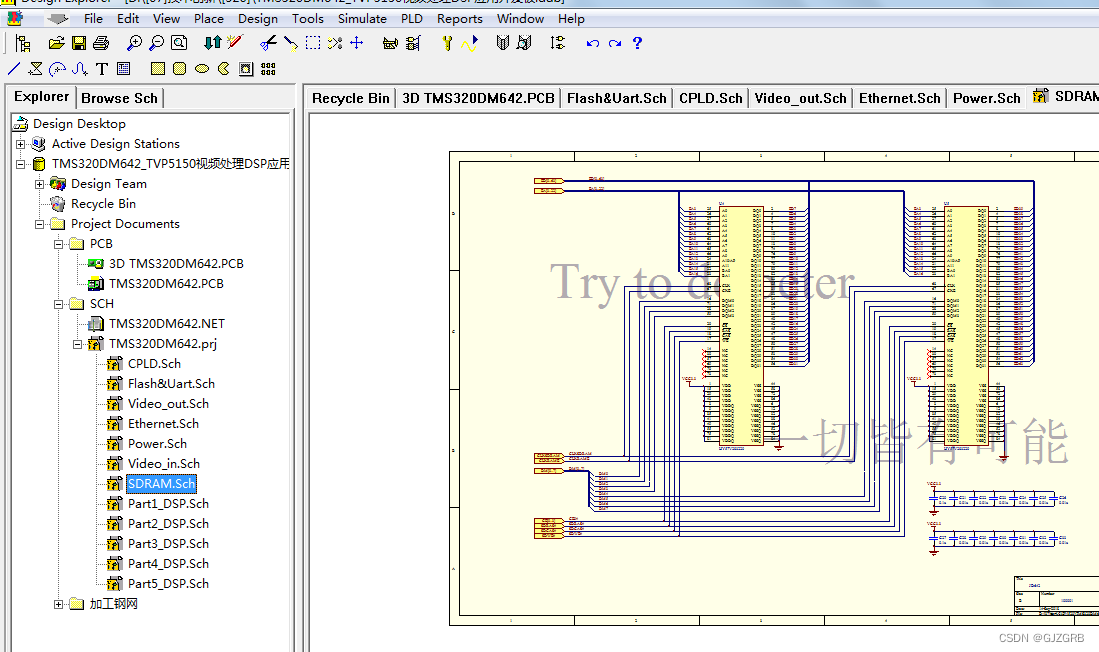
Task: Select the draw Line tool icon
Action: [x=14, y=69]
